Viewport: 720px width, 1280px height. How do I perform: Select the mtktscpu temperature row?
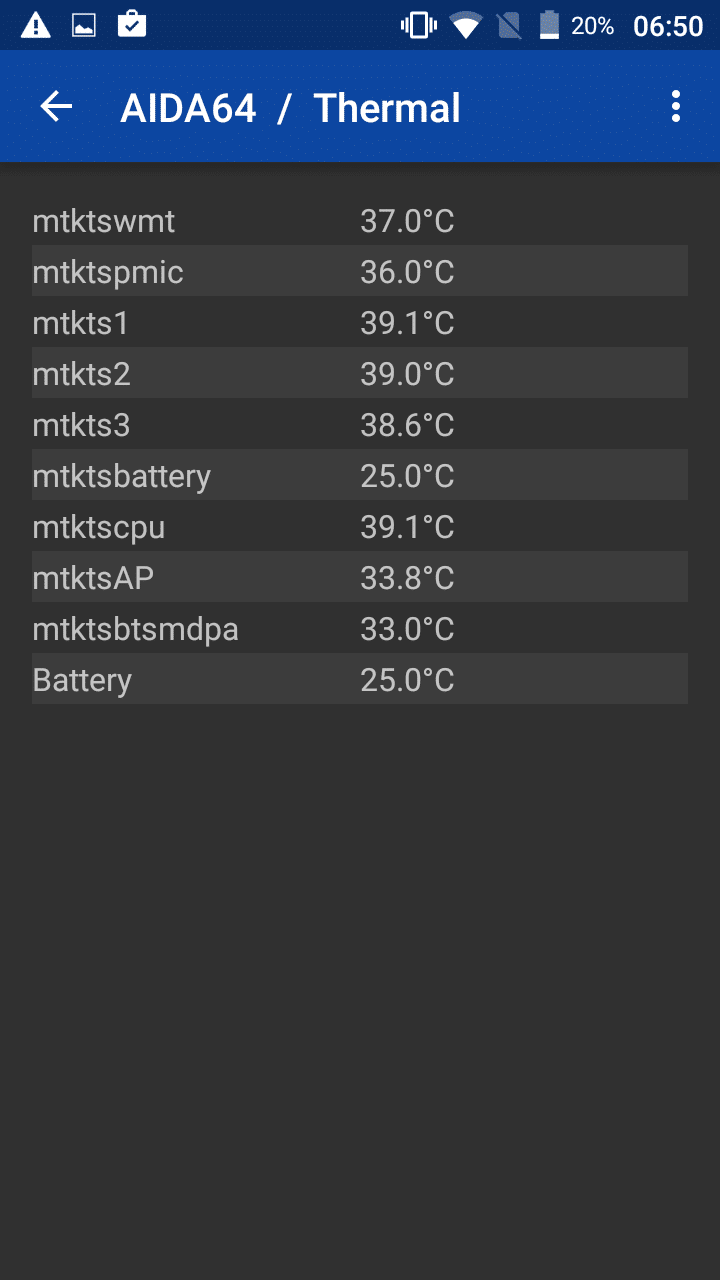(x=360, y=526)
